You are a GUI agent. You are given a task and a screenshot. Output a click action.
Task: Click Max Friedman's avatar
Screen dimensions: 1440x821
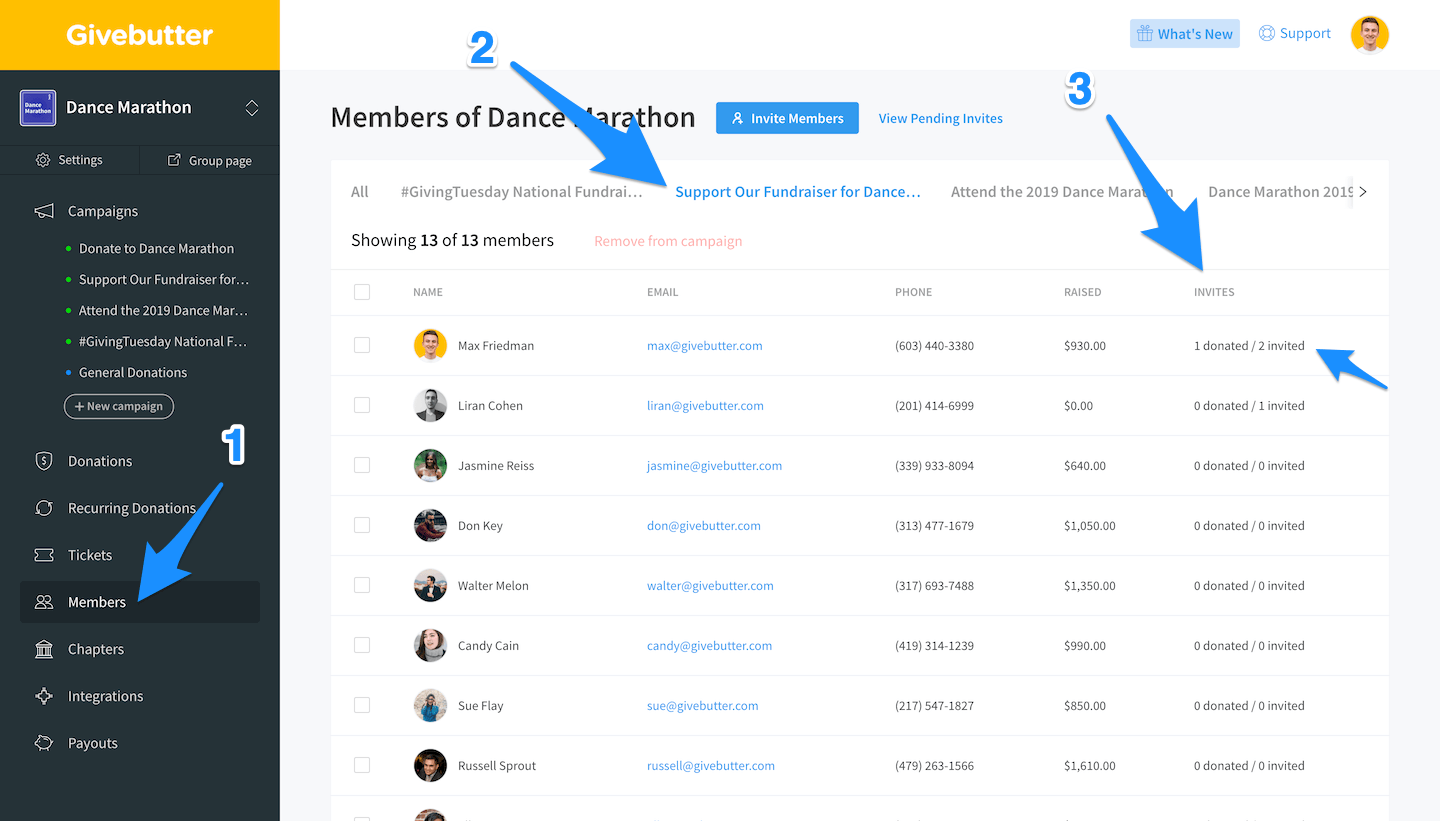(x=430, y=345)
